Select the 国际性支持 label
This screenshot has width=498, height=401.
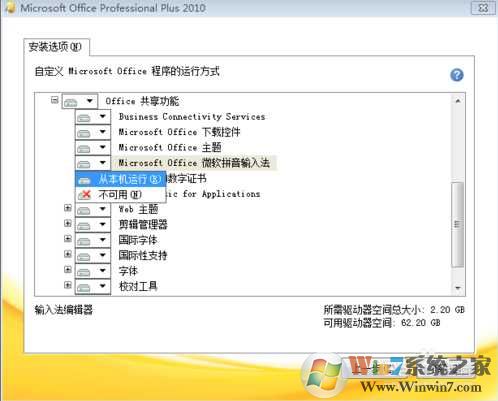[x=143, y=255]
